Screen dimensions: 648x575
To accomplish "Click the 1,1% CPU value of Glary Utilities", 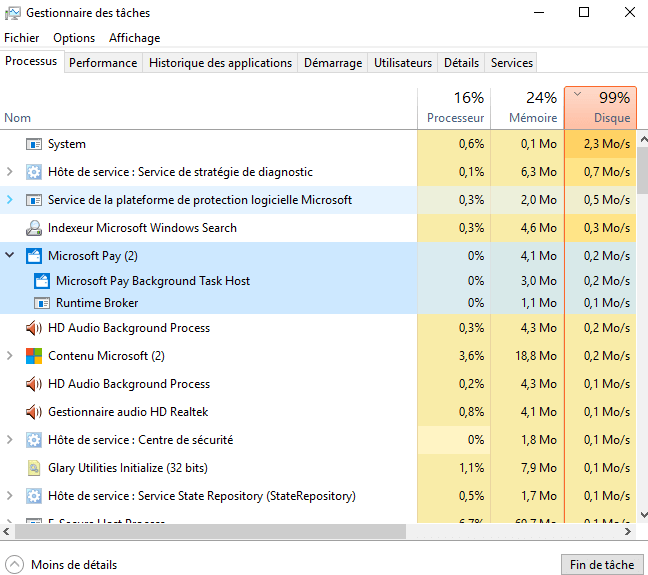I will click(471, 468).
